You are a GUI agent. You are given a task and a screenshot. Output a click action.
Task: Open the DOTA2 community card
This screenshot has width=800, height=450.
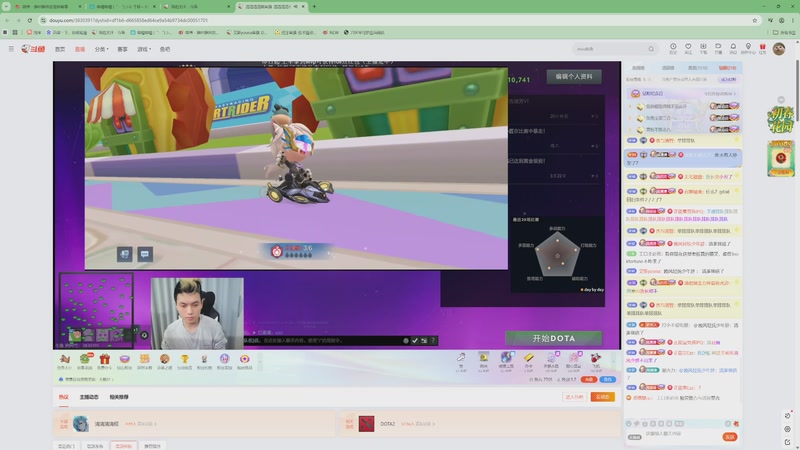tap(480, 423)
